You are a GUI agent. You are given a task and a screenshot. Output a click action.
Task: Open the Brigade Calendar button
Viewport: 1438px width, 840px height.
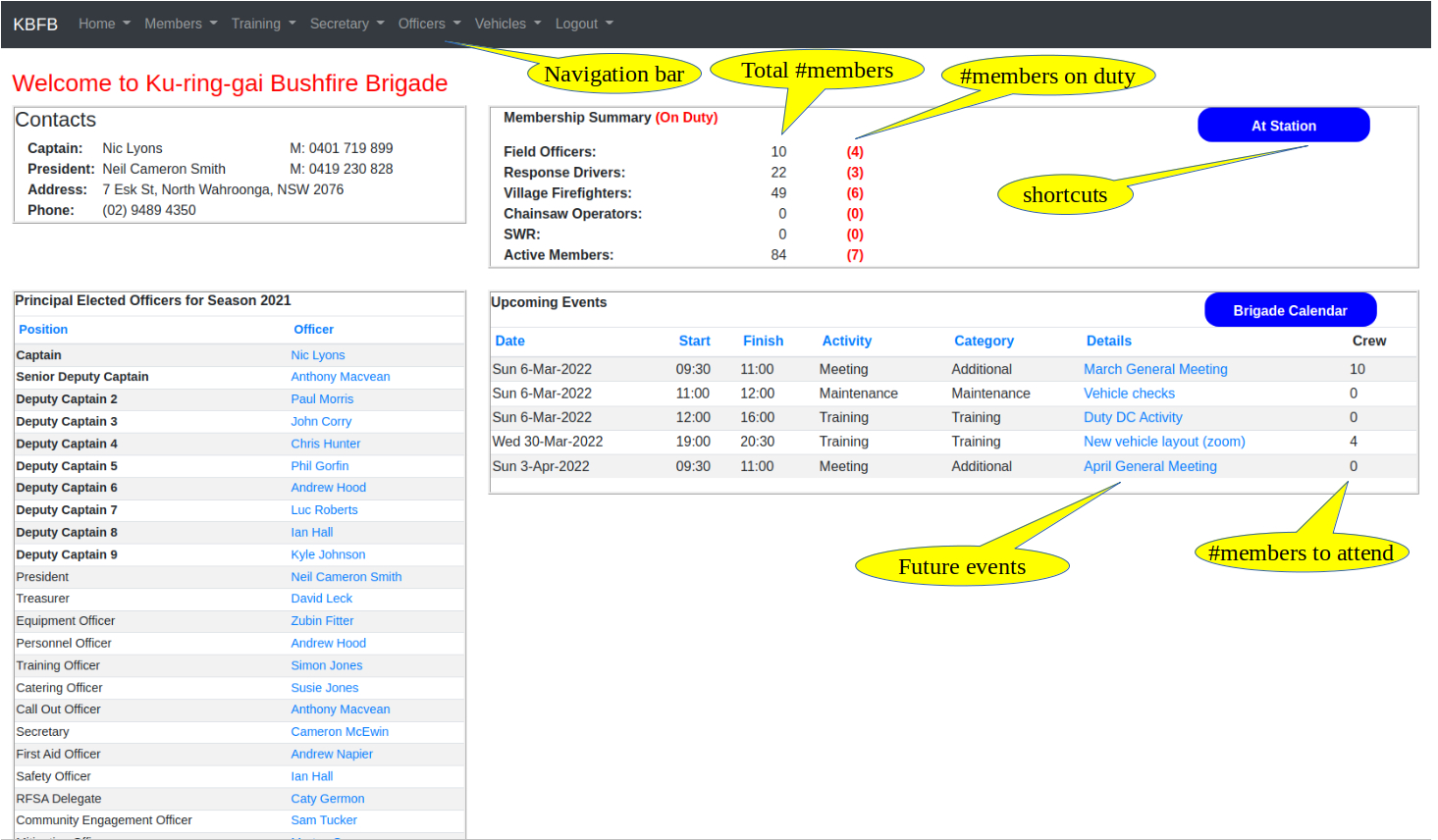[1290, 310]
